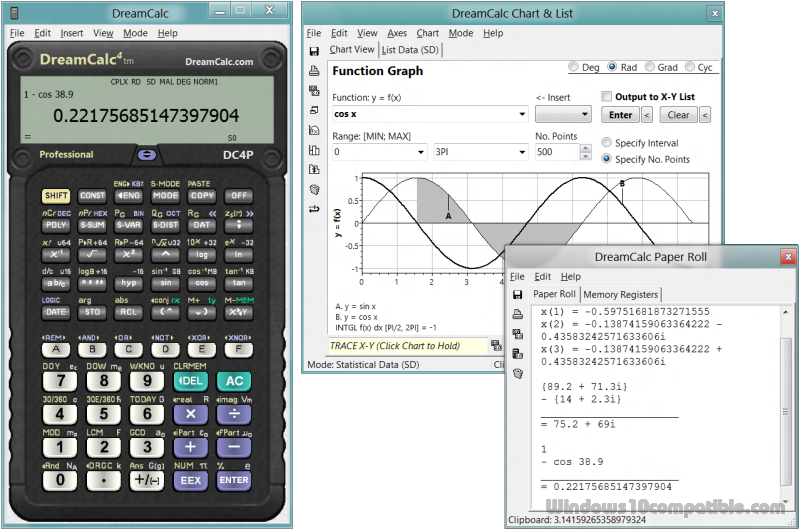Click the square root key on the calculator

(x=92, y=254)
